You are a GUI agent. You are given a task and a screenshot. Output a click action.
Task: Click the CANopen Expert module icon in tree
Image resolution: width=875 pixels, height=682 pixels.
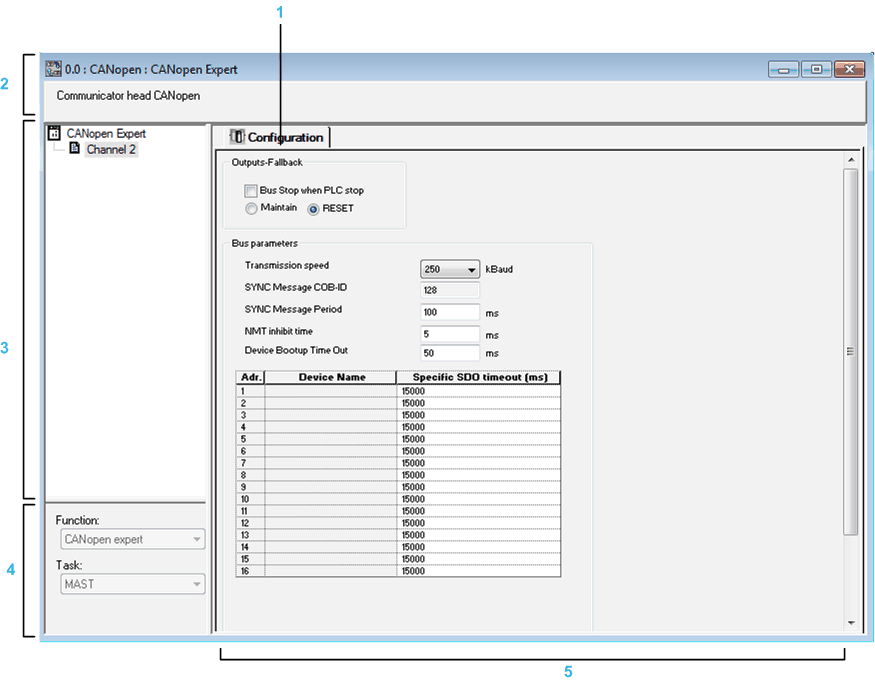[x=54, y=133]
